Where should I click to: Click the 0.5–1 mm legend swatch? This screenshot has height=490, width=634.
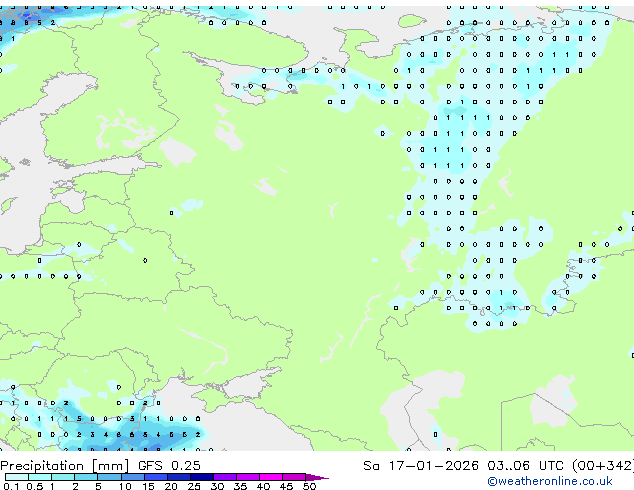[40, 477]
